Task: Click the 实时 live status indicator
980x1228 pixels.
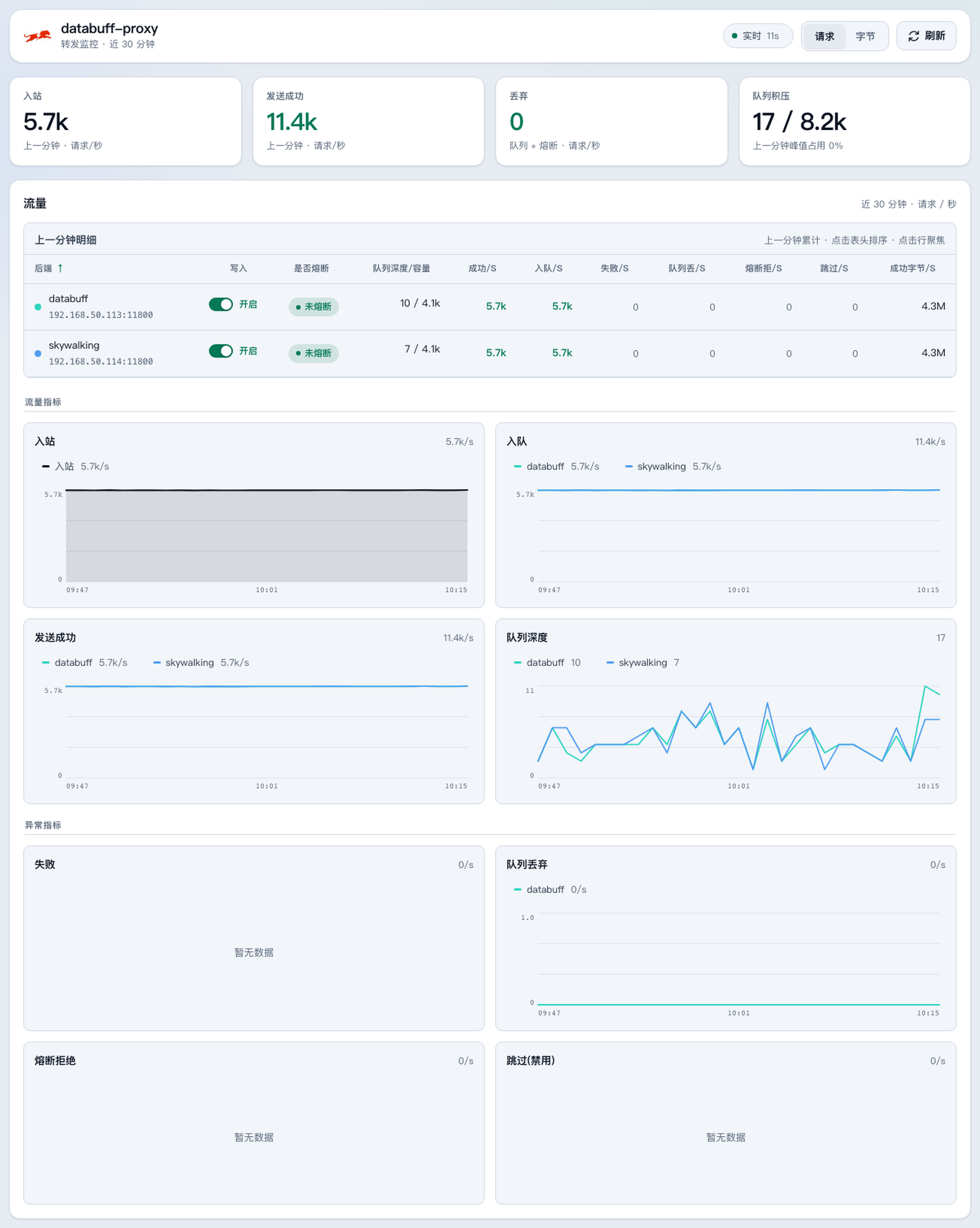Action: click(x=757, y=36)
